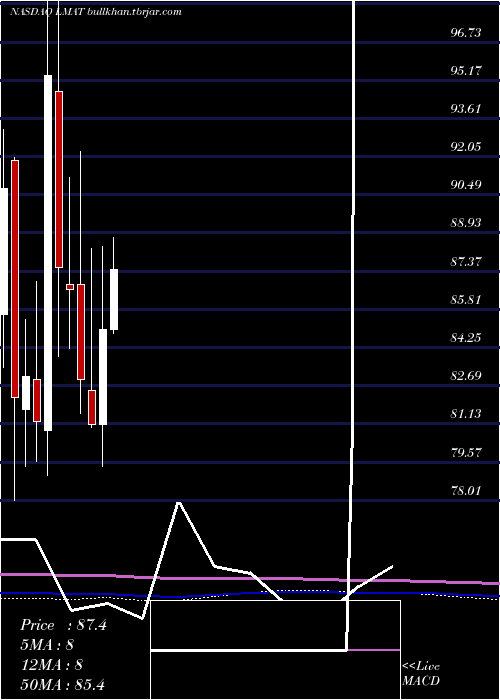Click the 50MA : 85.4 readout
Screen dimensions: 500x700
click(62, 684)
